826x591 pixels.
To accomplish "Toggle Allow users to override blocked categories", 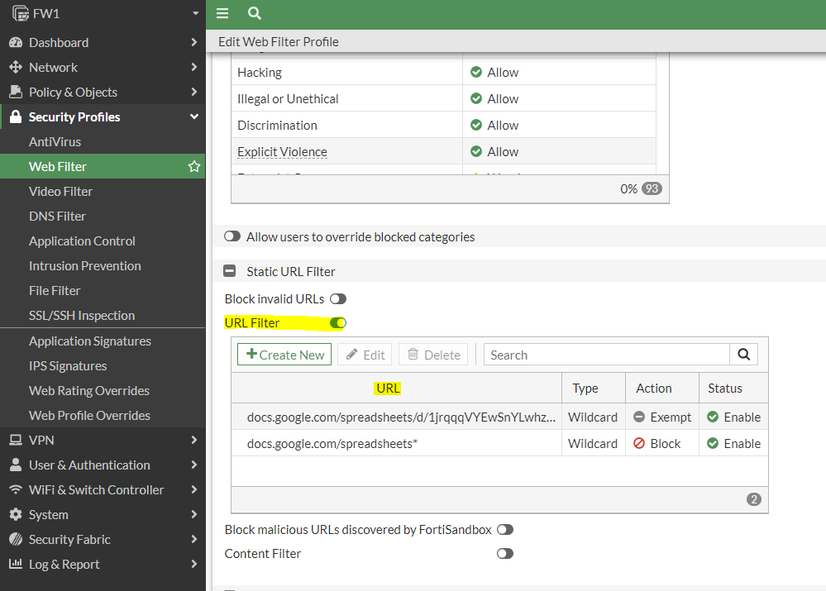I will click(232, 237).
